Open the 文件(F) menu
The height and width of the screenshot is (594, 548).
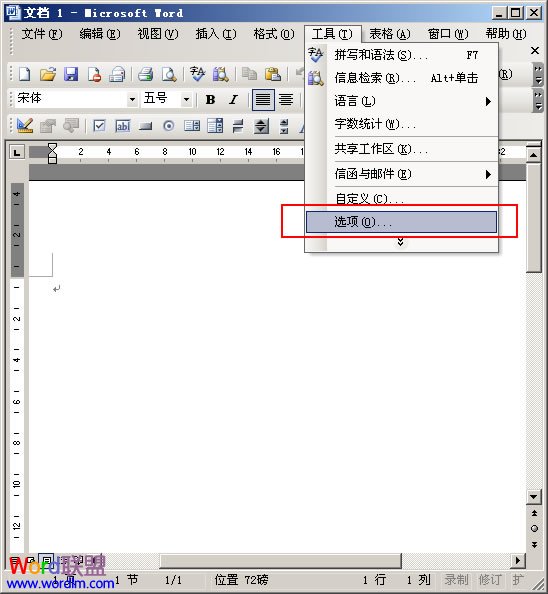click(x=42, y=34)
